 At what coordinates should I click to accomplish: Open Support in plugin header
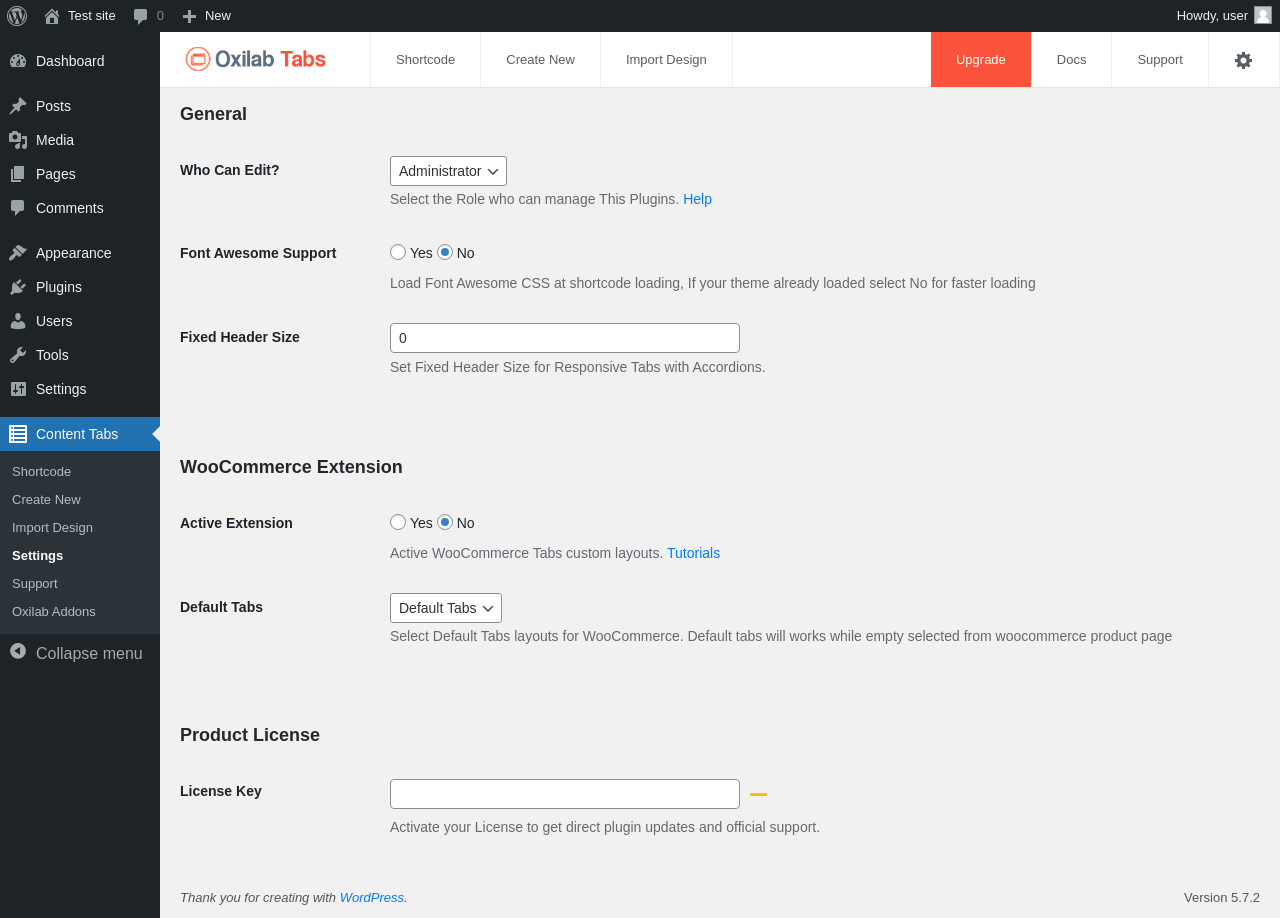(1160, 60)
